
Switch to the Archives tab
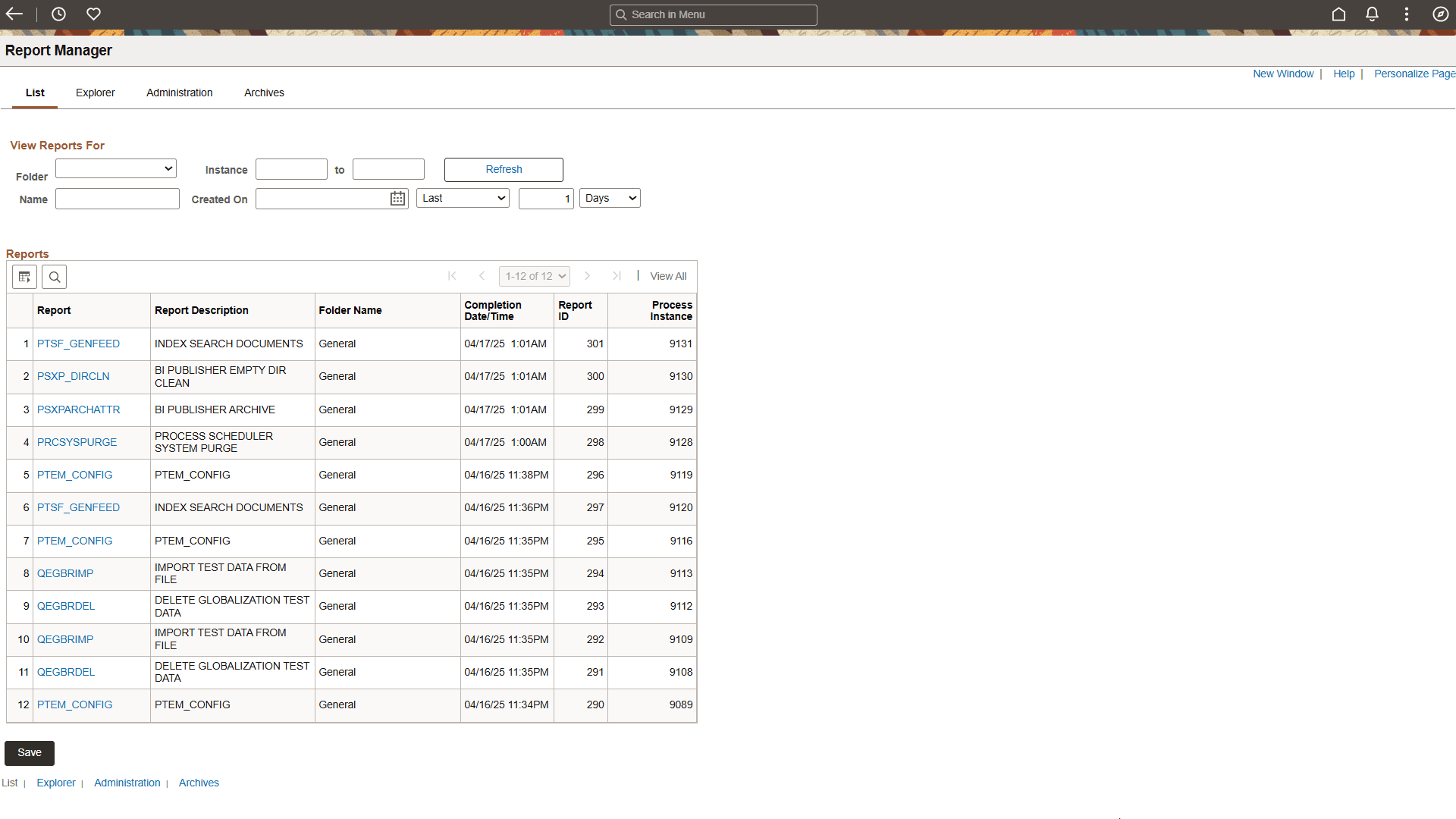point(264,93)
